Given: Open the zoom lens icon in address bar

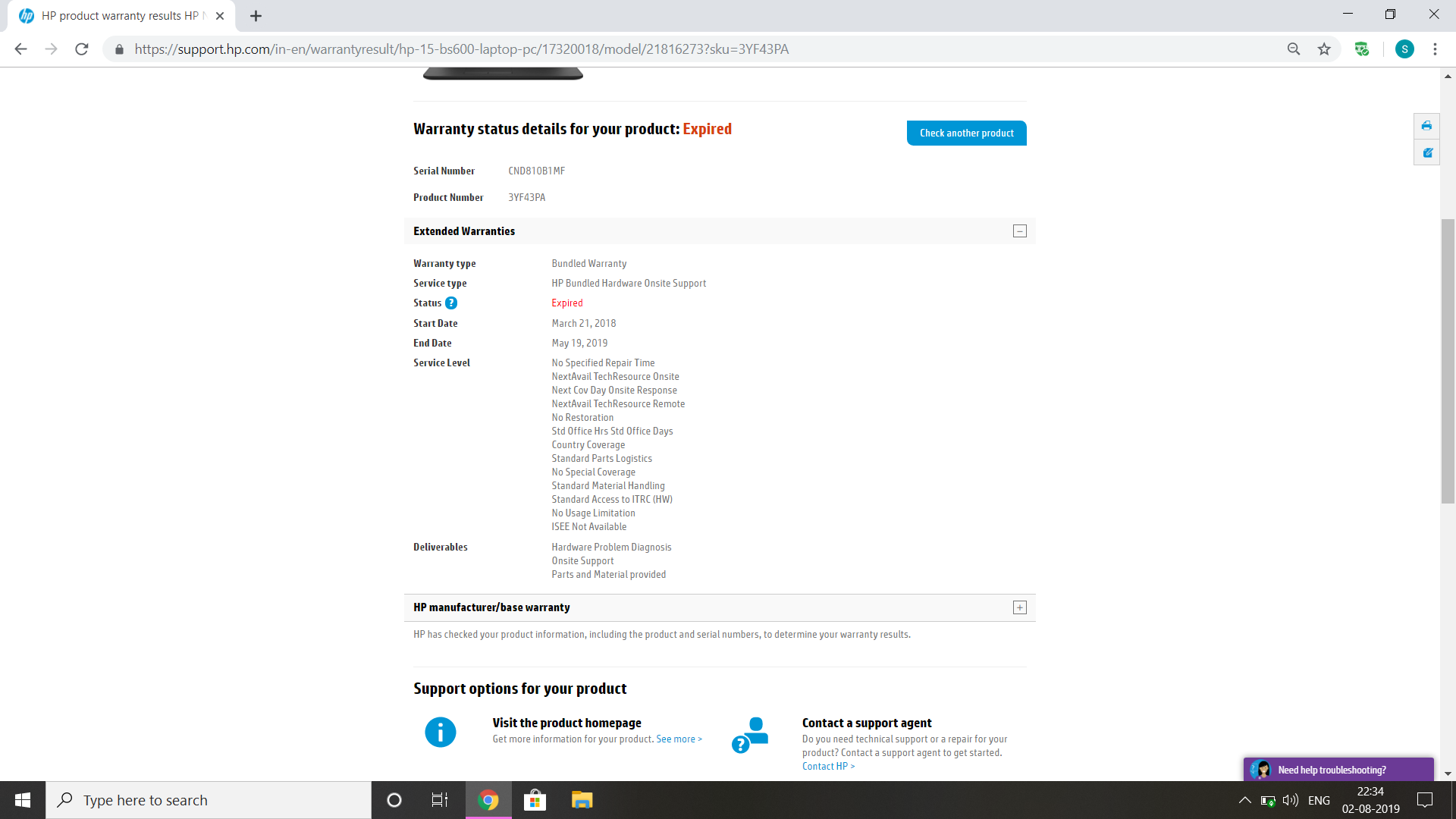Looking at the screenshot, I should point(1293,49).
